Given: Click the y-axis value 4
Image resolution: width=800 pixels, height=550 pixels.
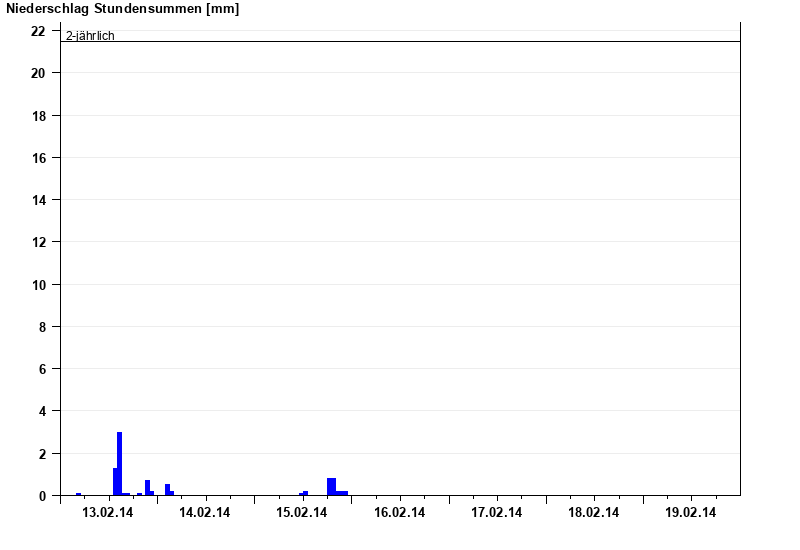Looking at the screenshot, I should (41, 411).
